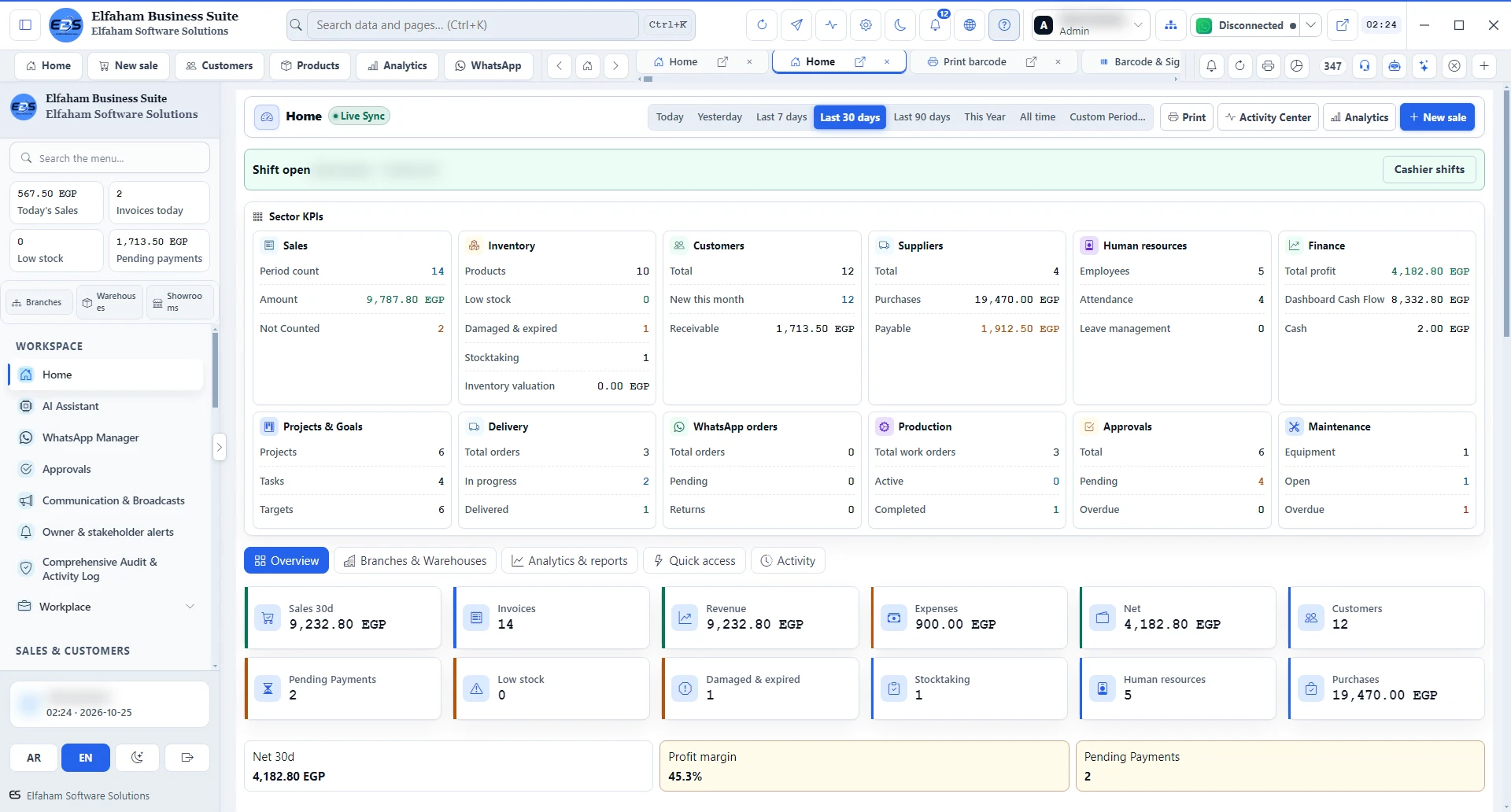
Task: Click the blue New sale button
Action: [x=1437, y=117]
